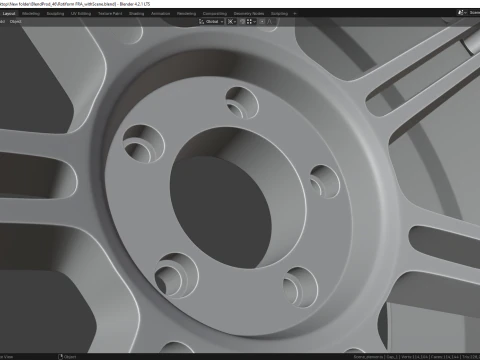Open the Texture Paint workspace tab

click(110, 14)
